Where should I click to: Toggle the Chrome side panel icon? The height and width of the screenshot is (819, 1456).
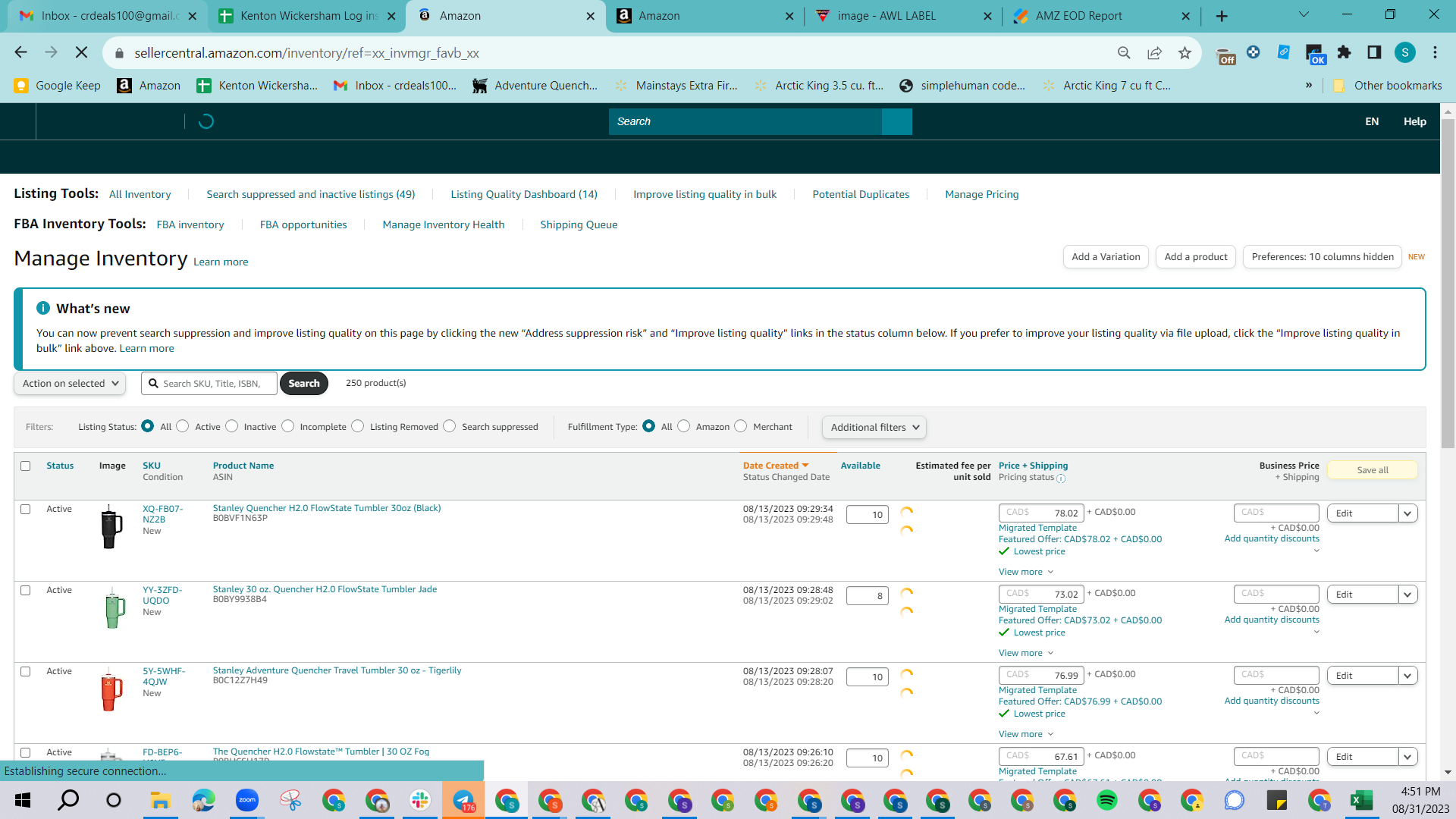[1374, 52]
